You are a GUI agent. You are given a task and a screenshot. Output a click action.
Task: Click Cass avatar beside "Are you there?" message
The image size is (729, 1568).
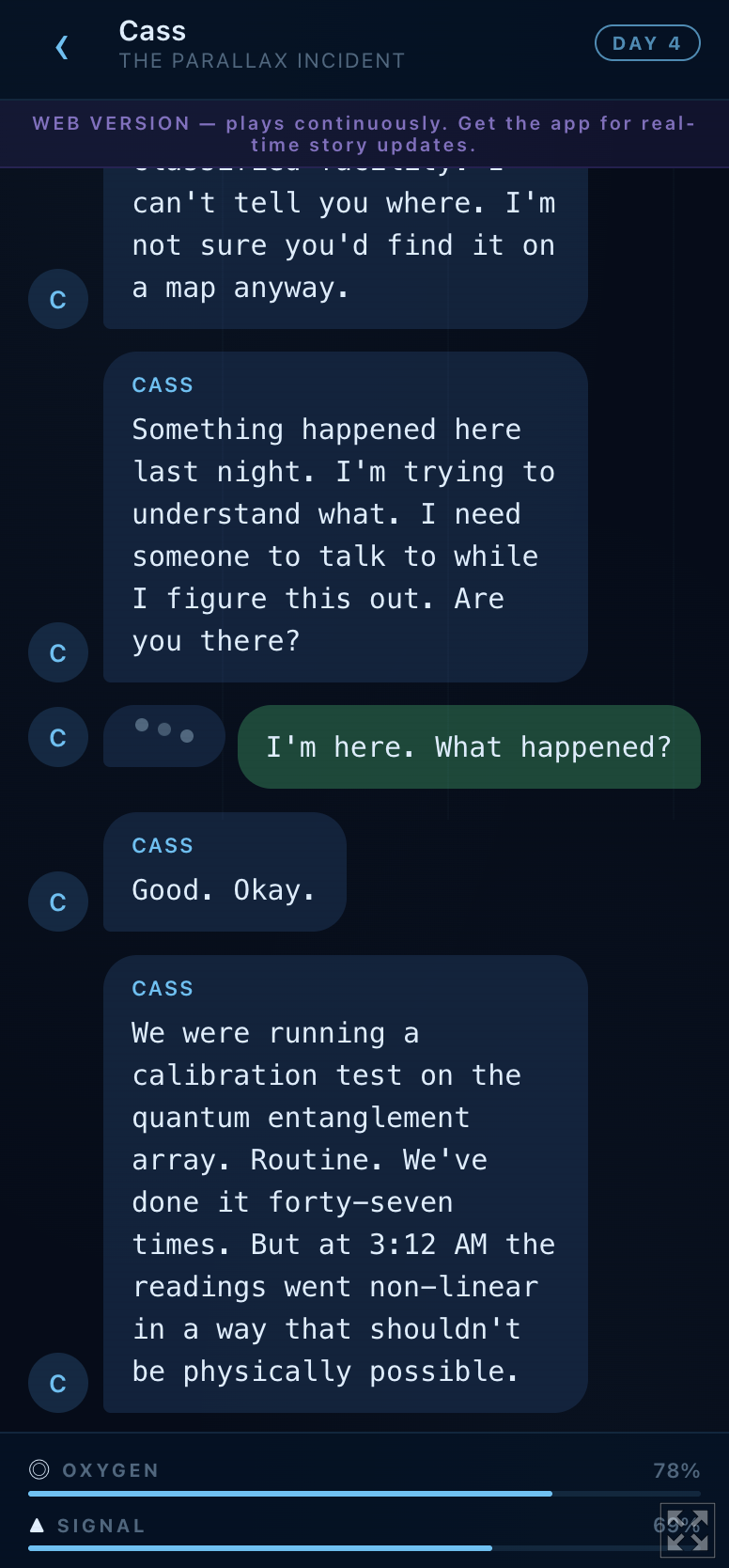pos(58,652)
